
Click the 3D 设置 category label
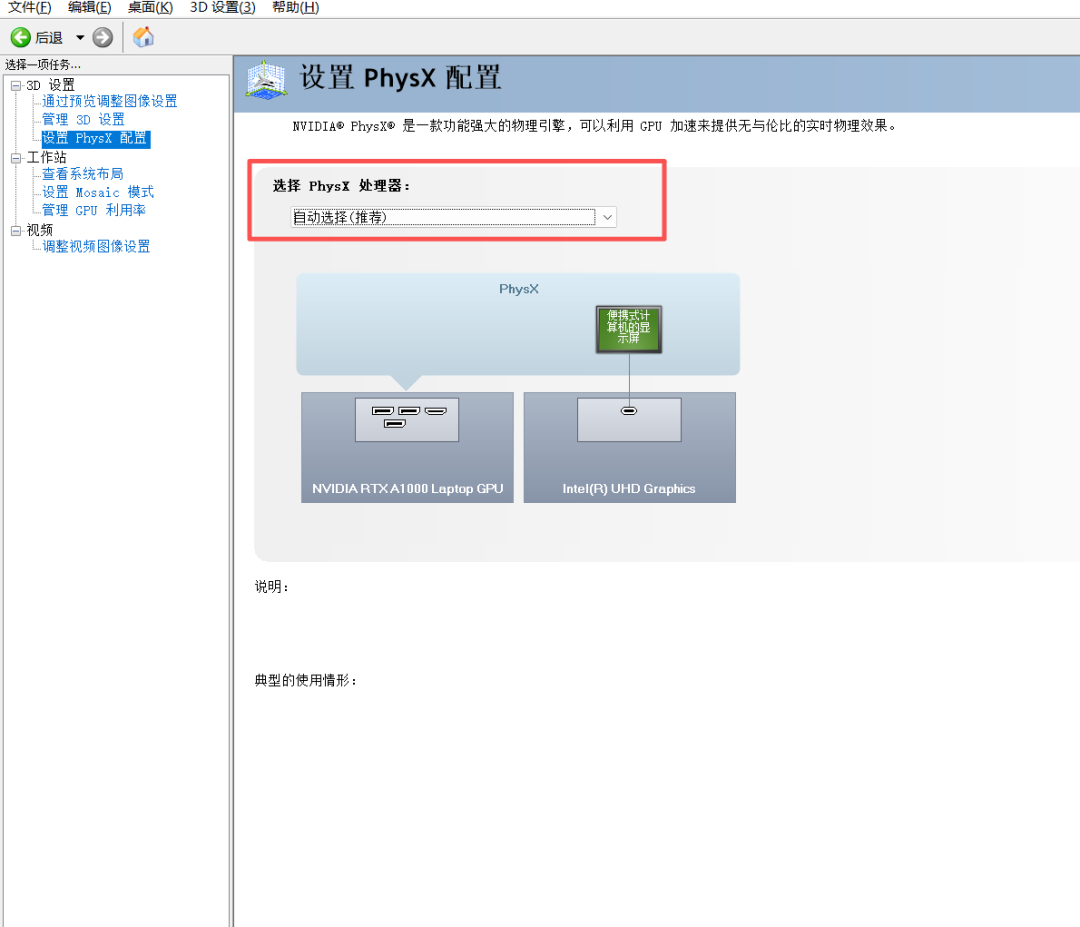pos(50,85)
